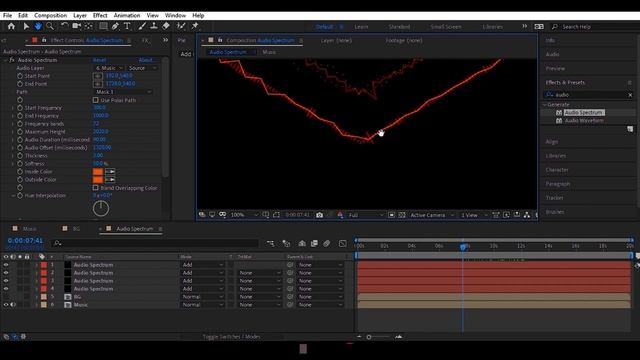The height and width of the screenshot is (360, 640).
Task: Open the Animation menu
Action: click(127, 16)
